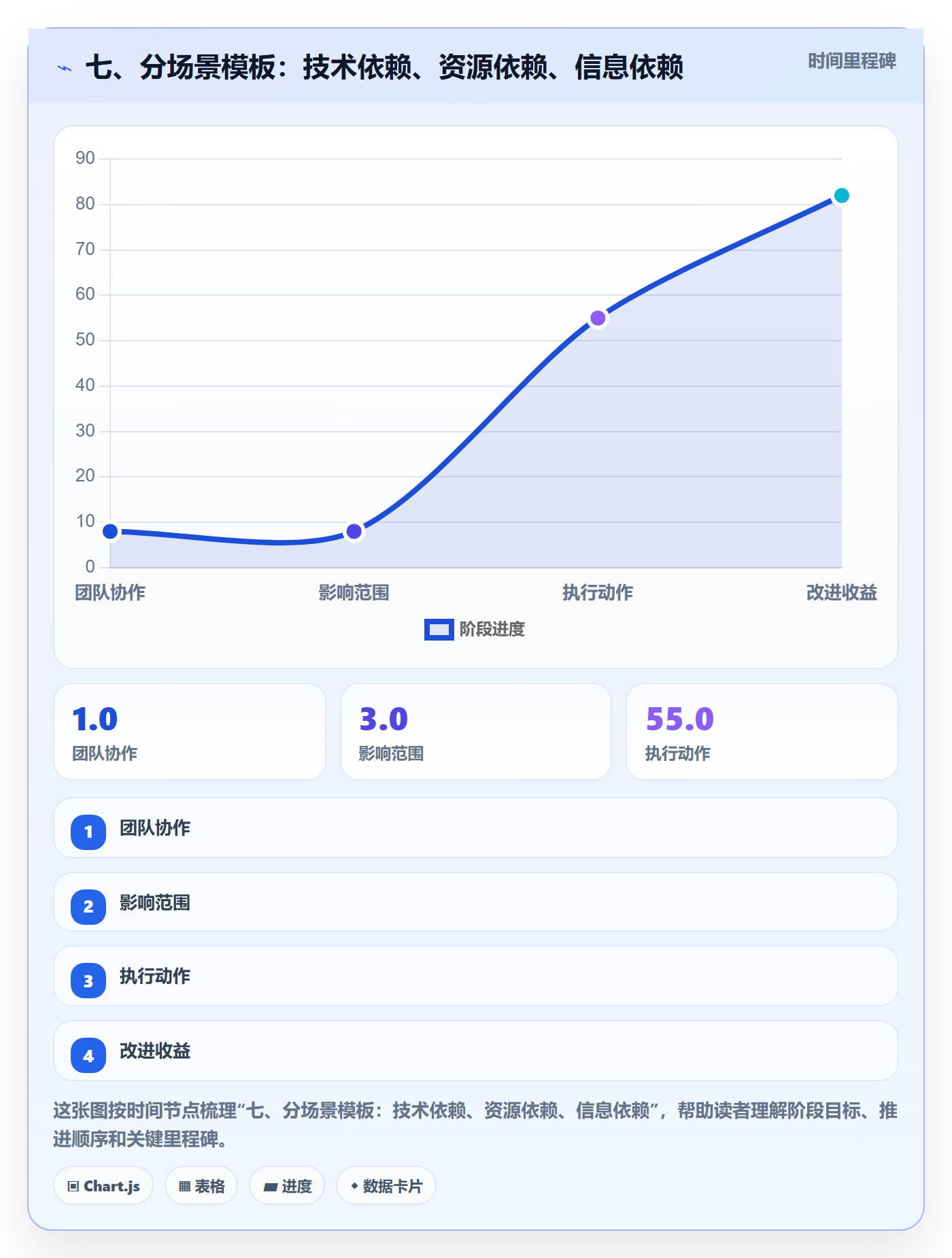The image size is (952, 1258).
Task: Click the header title 七、分场景模板
Action: tap(384, 67)
